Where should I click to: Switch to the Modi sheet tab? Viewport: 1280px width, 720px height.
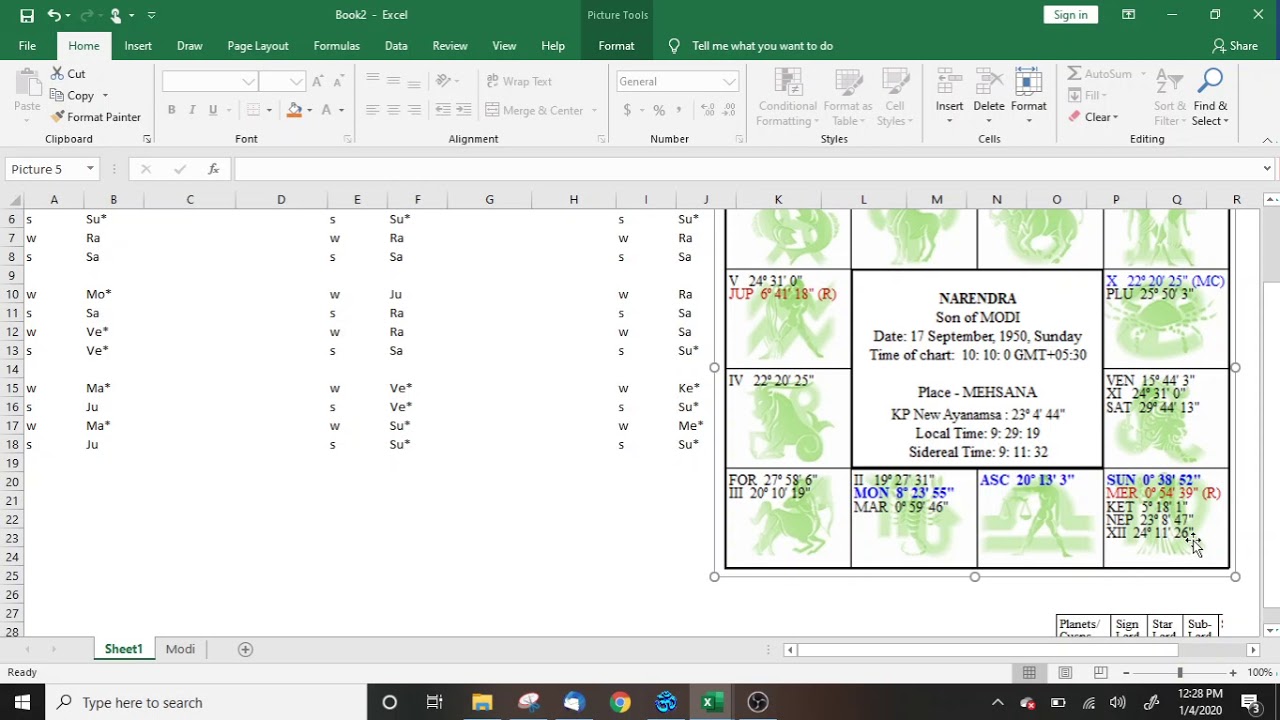click(x=180, y=649)
